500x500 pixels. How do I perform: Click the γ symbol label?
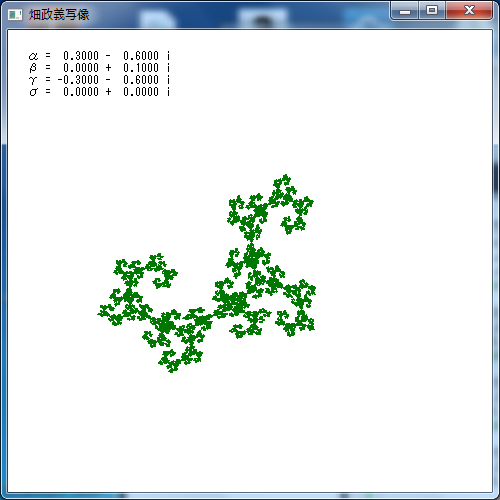tap(33, 80)
